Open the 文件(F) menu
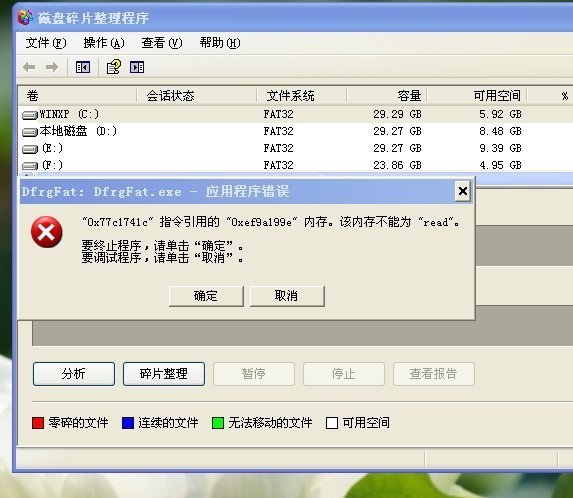 click(x=46, y=43)
